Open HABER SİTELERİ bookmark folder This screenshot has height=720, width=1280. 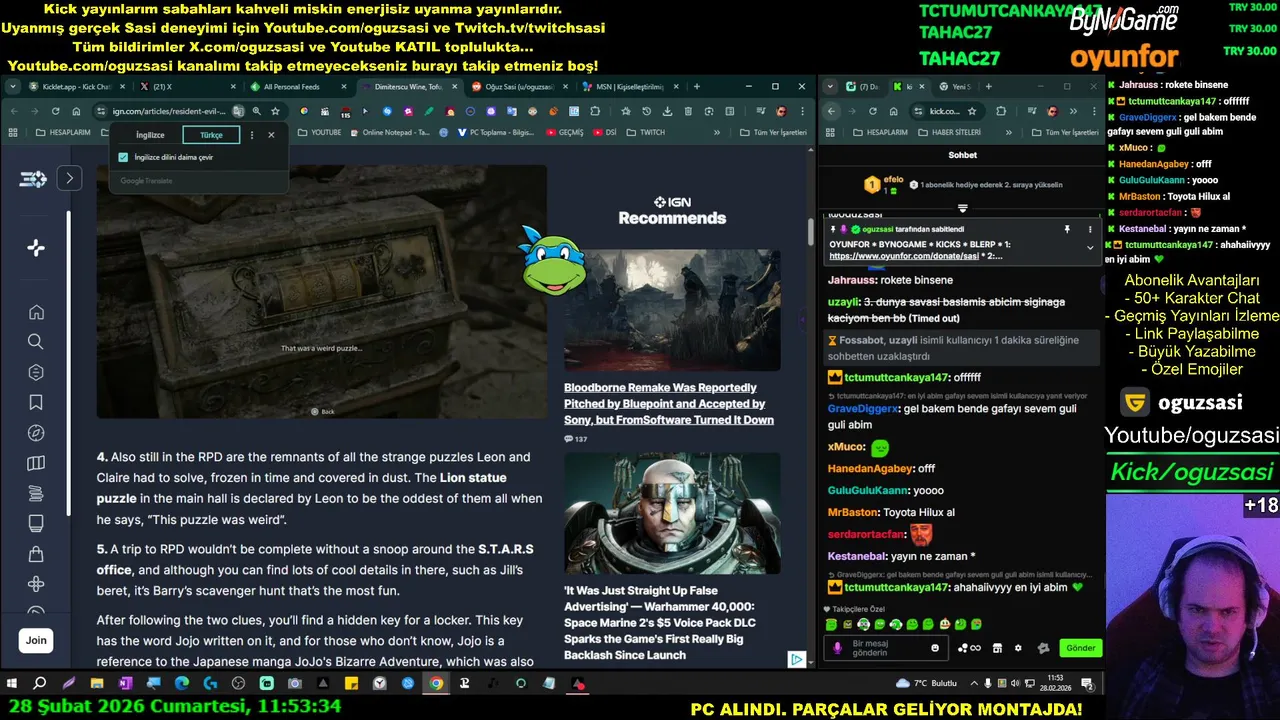pos(949,132)
